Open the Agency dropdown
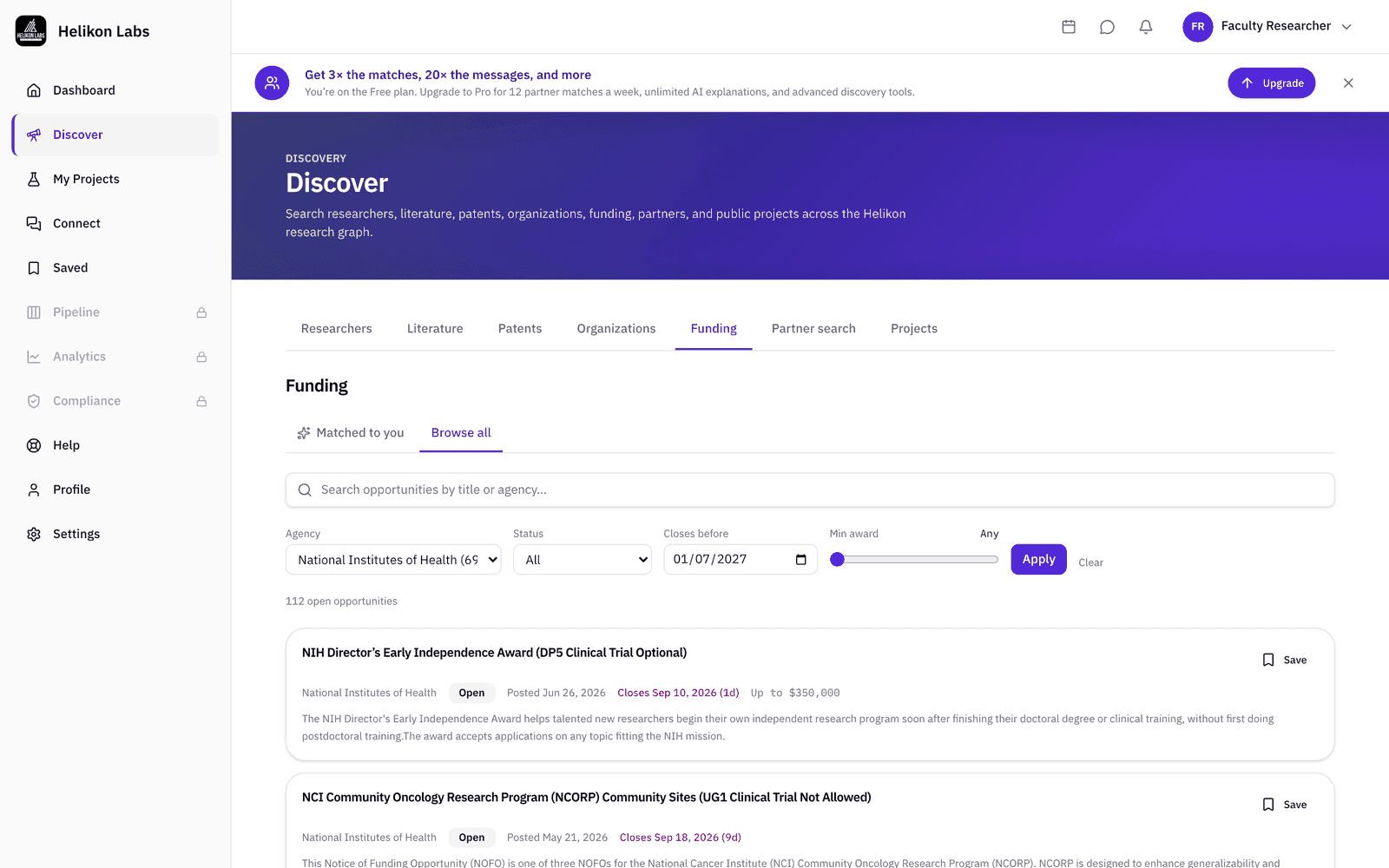Viewport: 1389px width, 868px height. click(393, 560)
